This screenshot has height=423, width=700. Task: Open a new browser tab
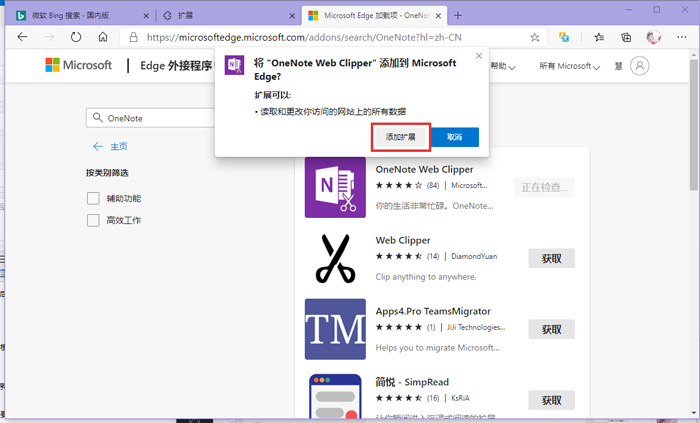click(458, 16)
